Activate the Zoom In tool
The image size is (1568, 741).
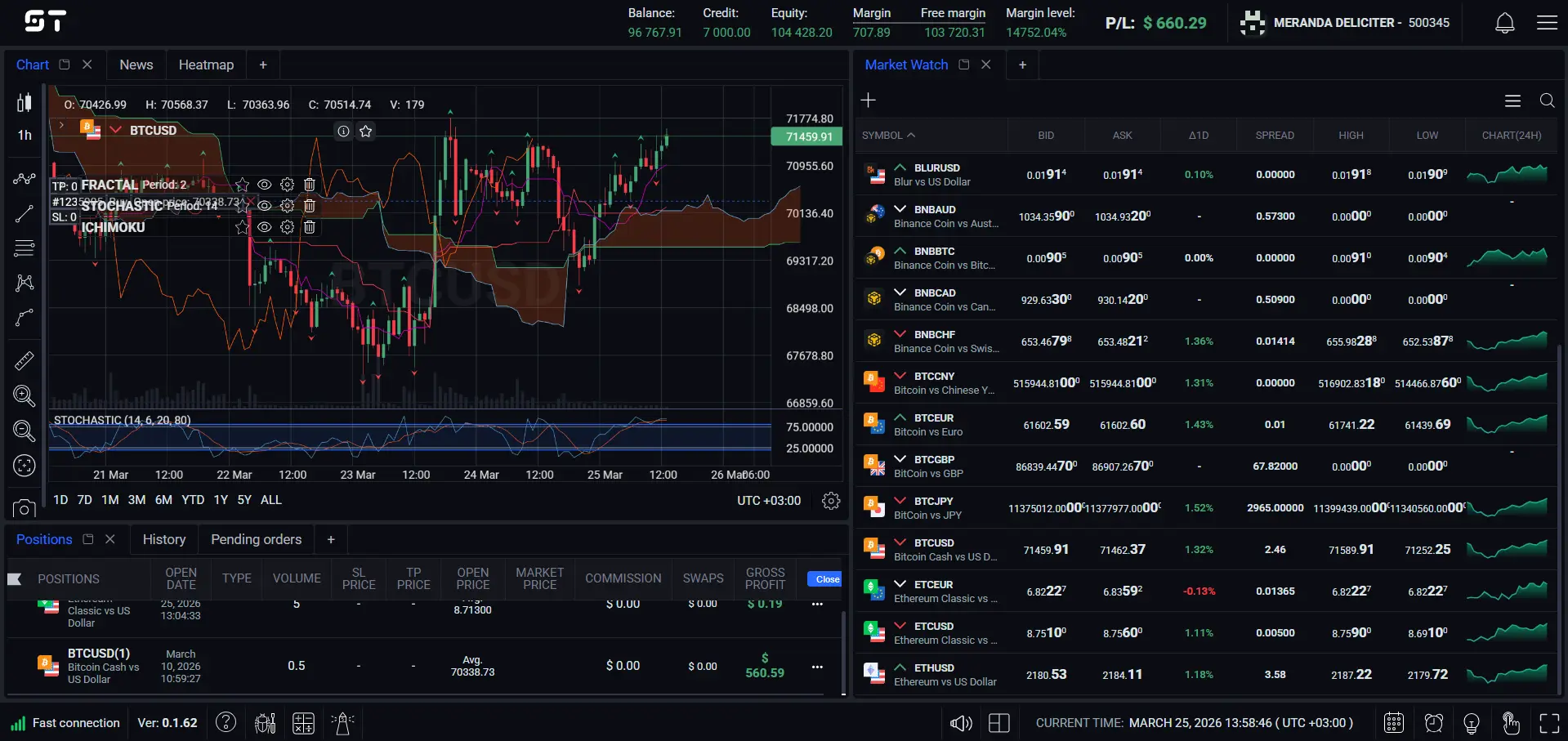pos(24,396)
